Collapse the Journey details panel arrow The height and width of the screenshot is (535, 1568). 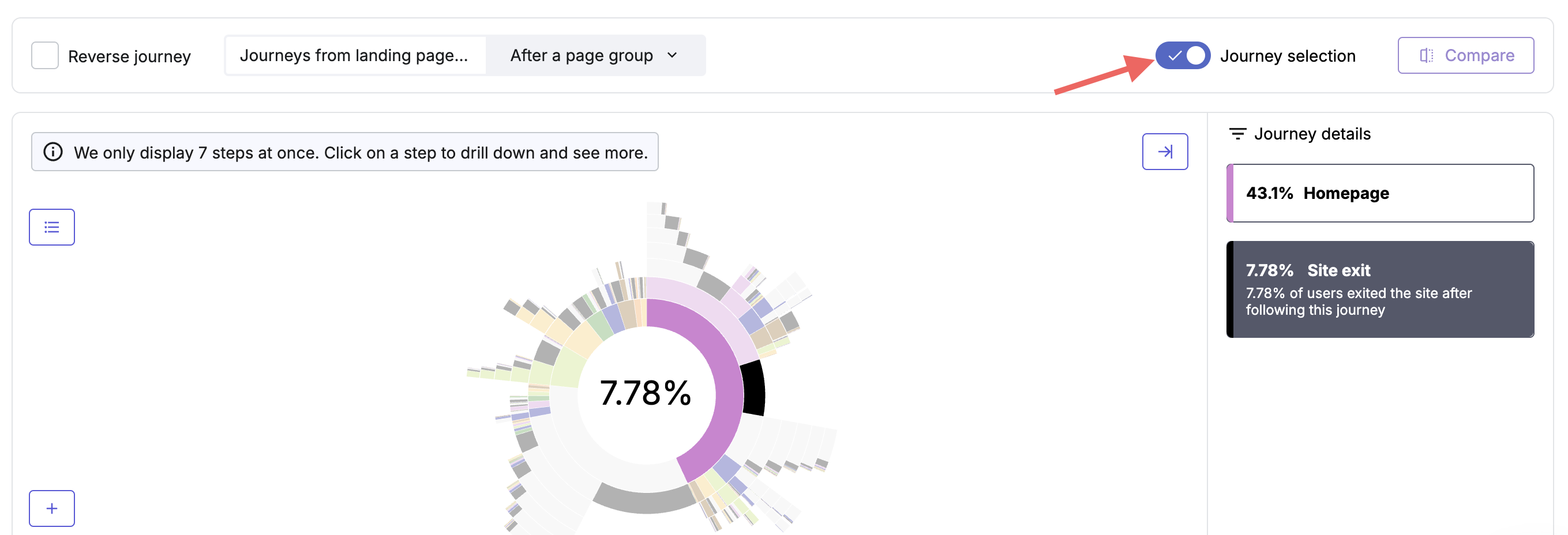[x=1165, y=152]
